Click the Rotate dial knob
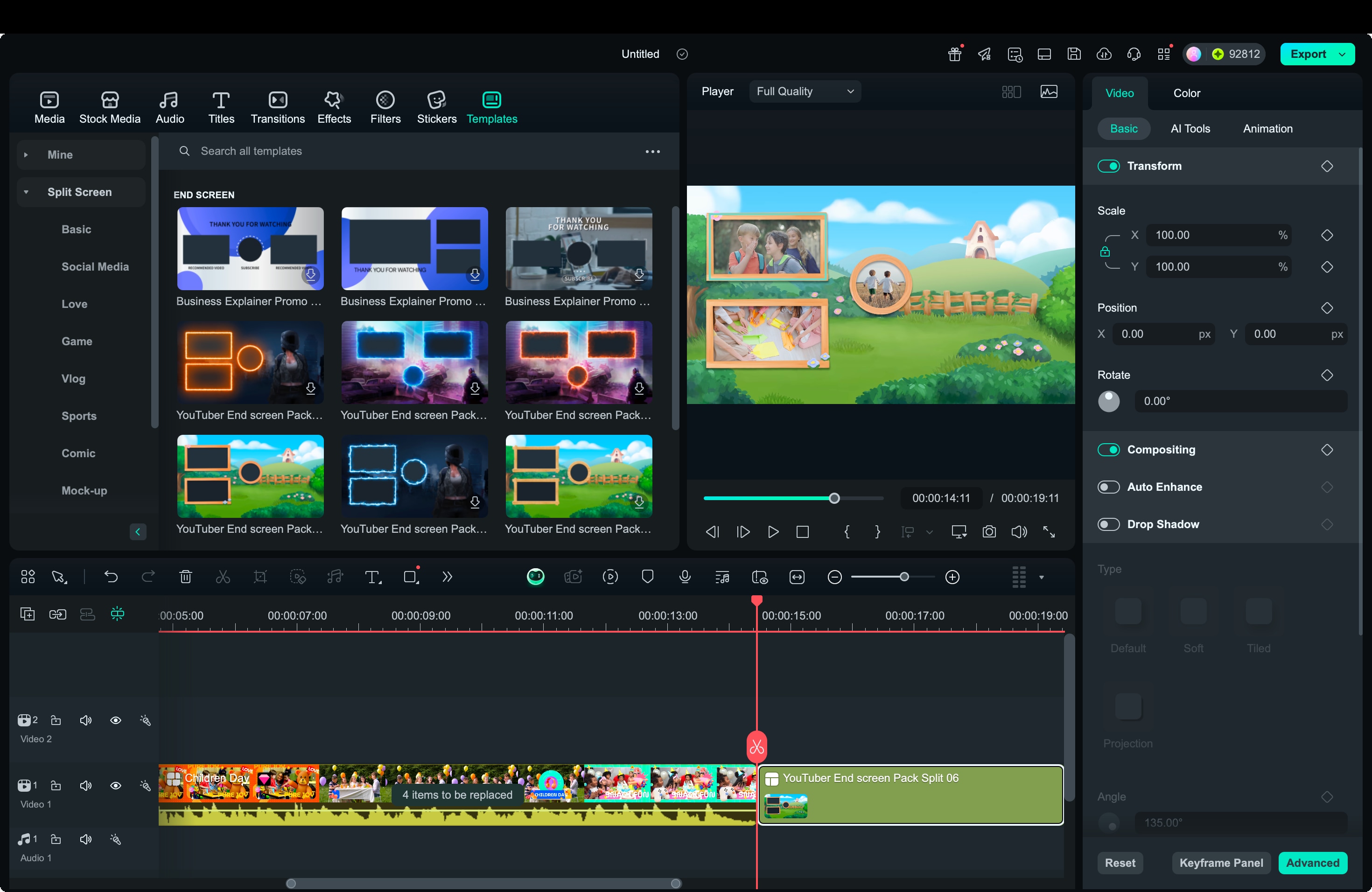Image resolution: width=1372 pixels, height=892 pixels. pyautogui.click(x=1108, y=401)
